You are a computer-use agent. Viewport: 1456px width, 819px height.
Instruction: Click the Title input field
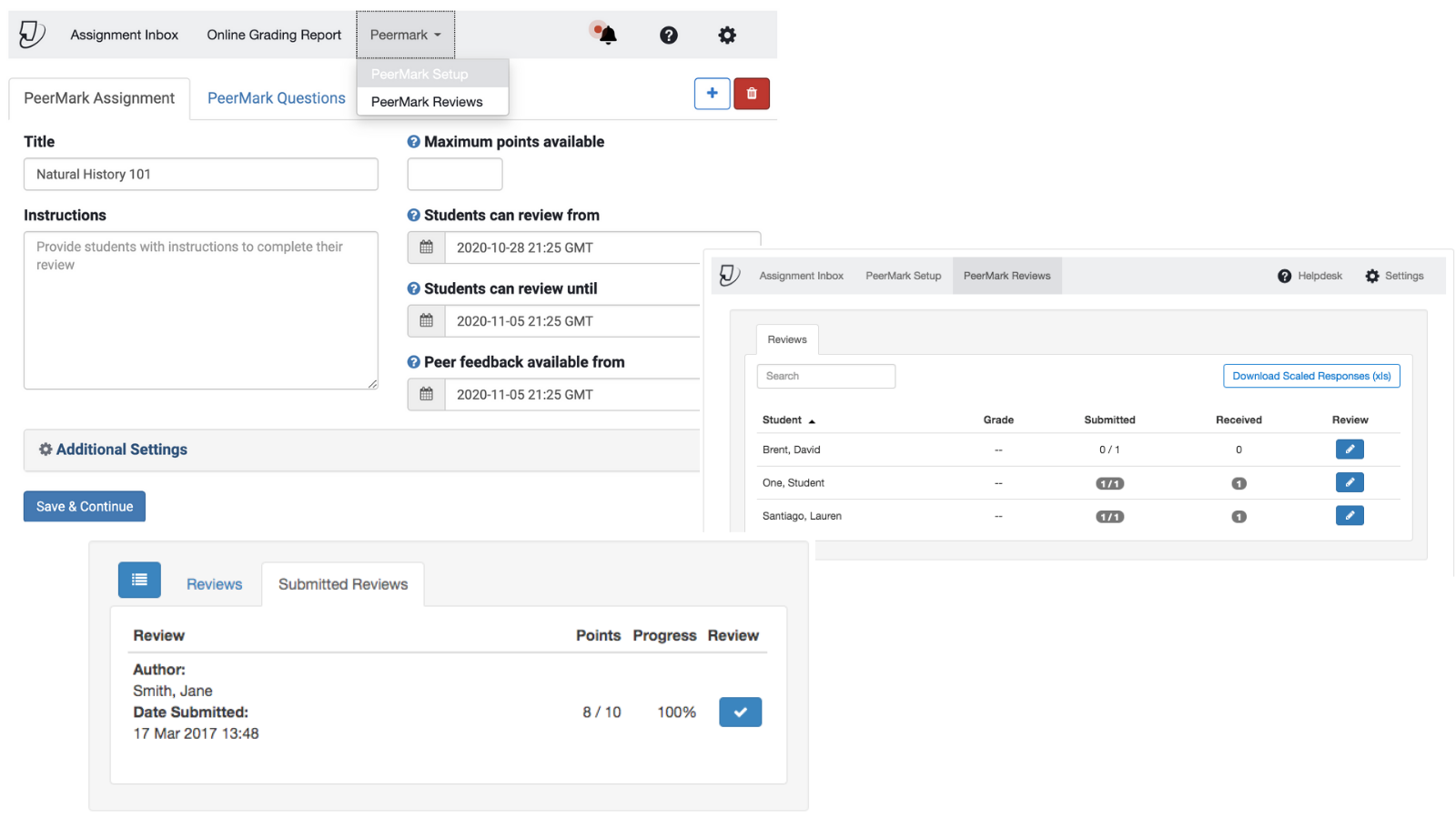pyautogui.click(x=201, y=174)
